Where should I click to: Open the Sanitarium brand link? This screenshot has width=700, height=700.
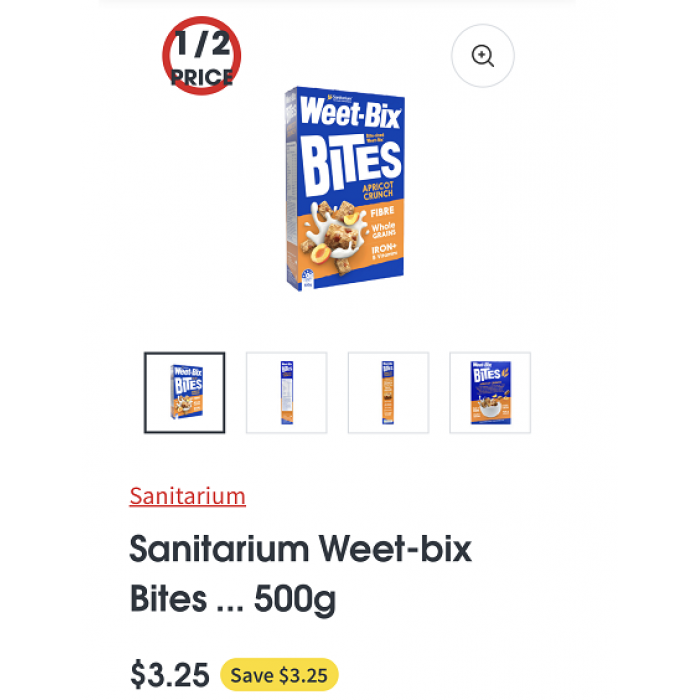[187, 496]
